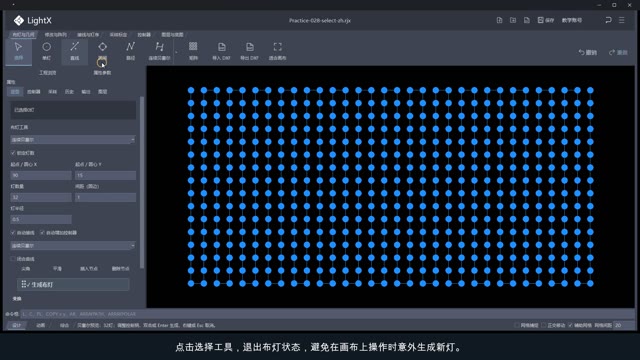Select the first properties panel tab
The height and width of the screenshot is (360, 640).
[x=15, y=92]
